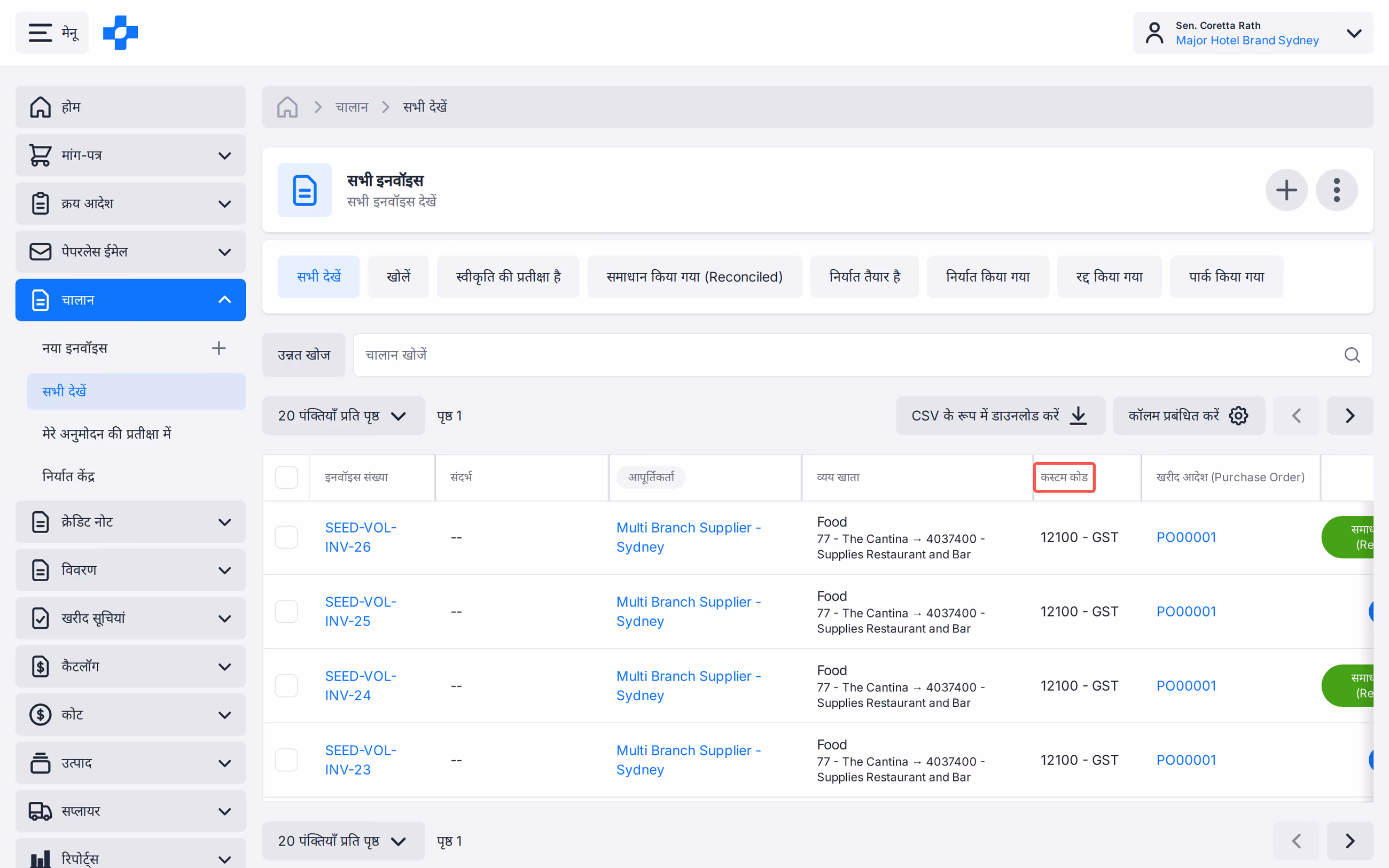This screenshot has width=1389, height=868.
Task: Select the checkbox for SEED-VOL-INV-24 row
Action: (x=286, y=685)
